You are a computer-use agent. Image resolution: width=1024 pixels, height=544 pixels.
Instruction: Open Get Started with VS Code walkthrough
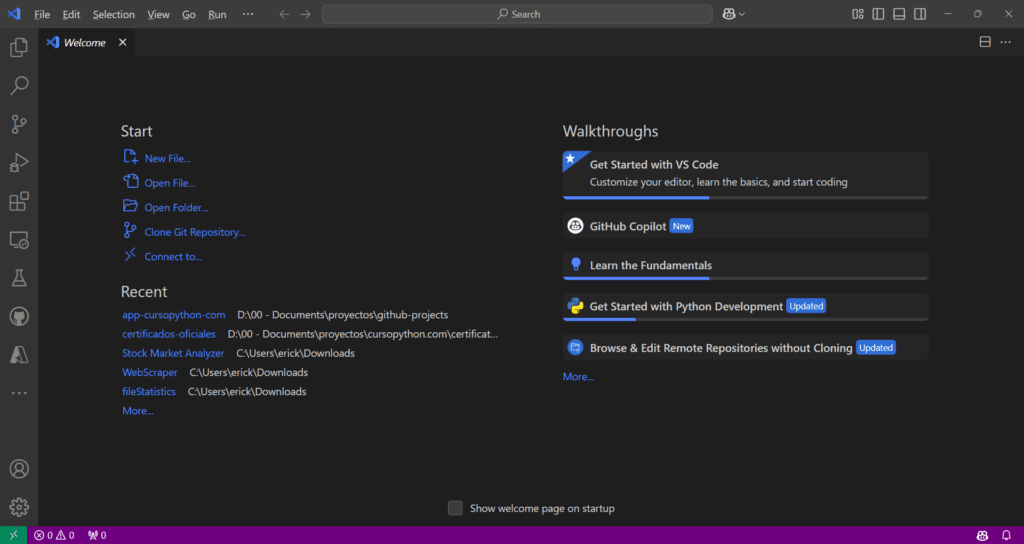pos(745,175)
